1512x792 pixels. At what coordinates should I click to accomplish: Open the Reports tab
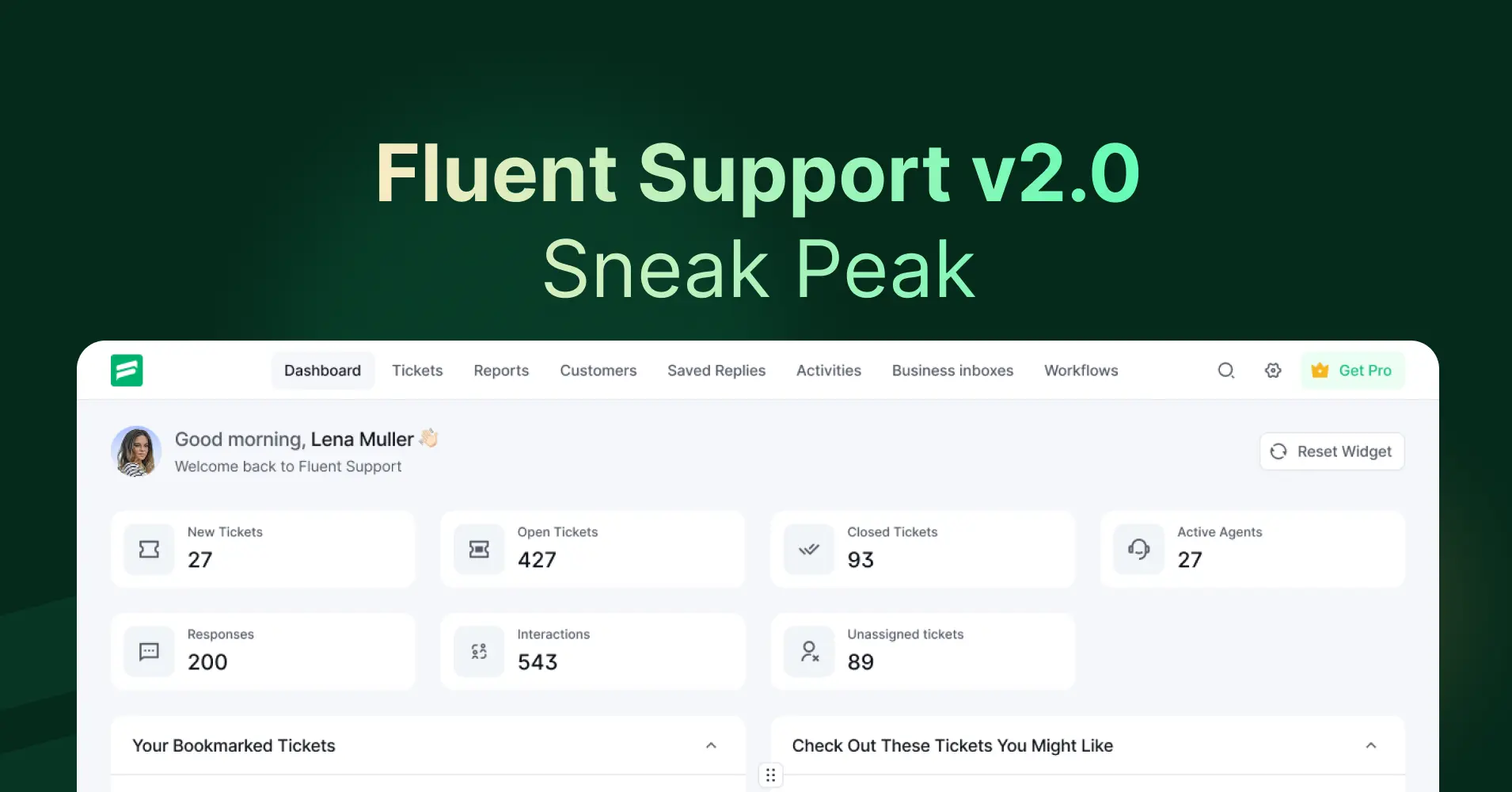coord(501,371)
